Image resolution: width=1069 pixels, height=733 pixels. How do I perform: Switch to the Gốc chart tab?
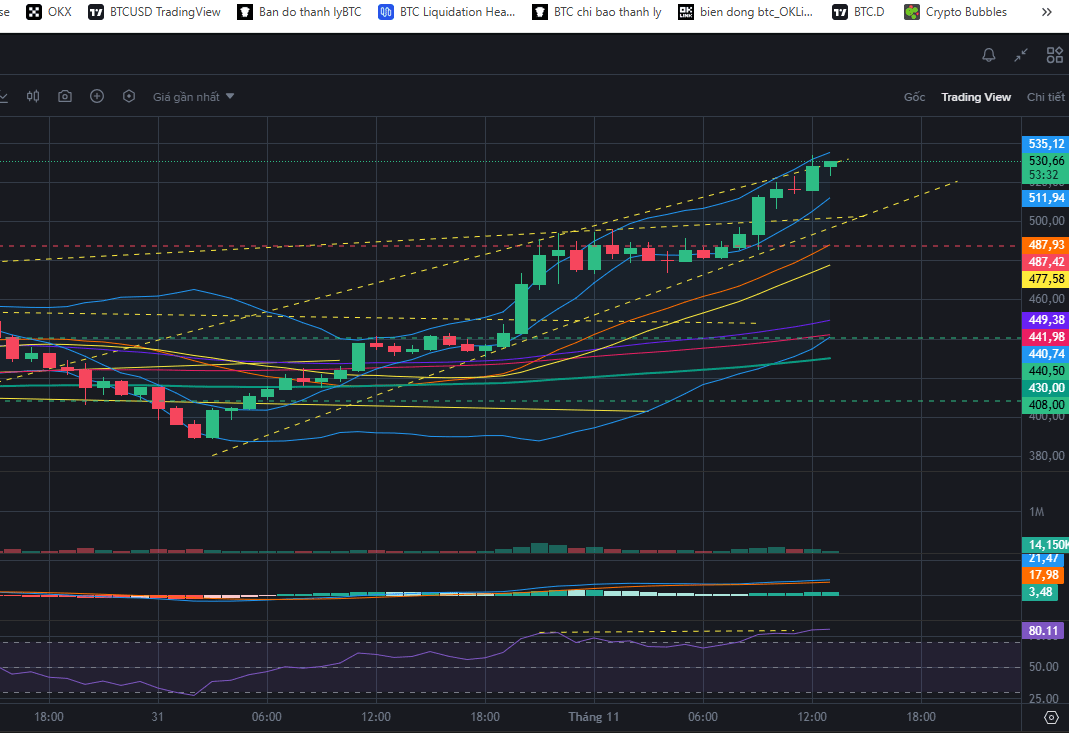pyautogui.click(x=914, y=97)
